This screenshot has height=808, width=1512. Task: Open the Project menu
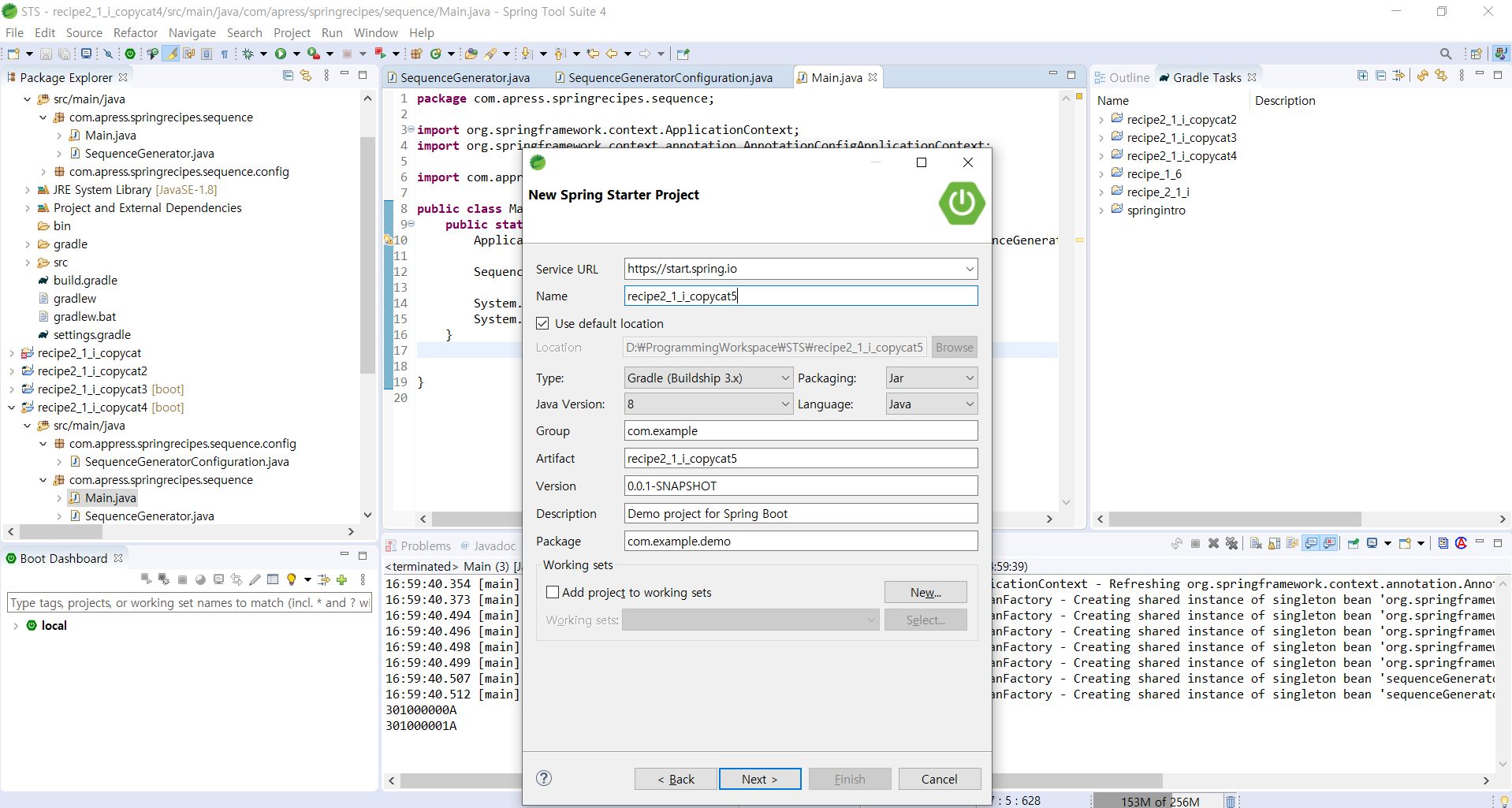click(x=292, y=32)
